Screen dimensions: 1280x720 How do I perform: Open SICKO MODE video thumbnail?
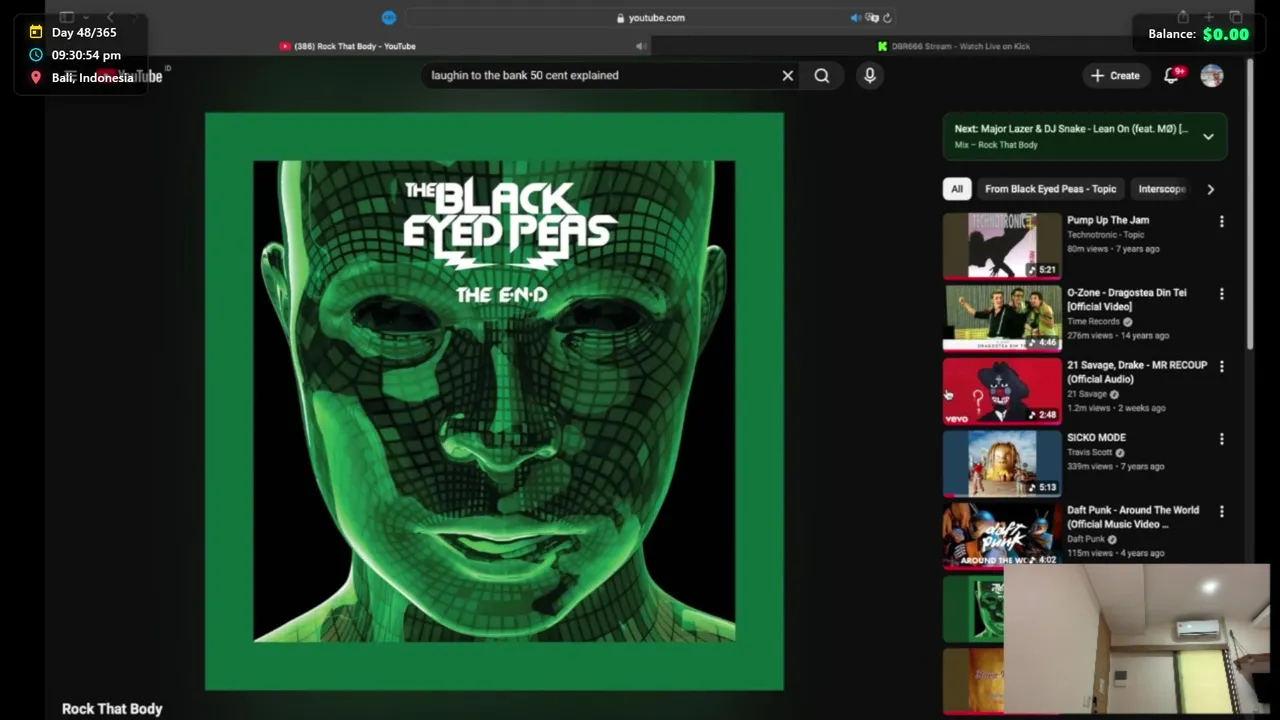[x=1002, y=463]
